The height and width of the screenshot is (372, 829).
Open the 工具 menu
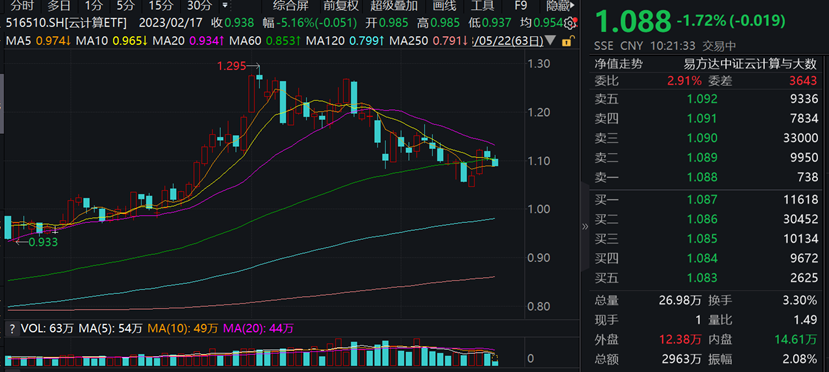coord(482,6)
